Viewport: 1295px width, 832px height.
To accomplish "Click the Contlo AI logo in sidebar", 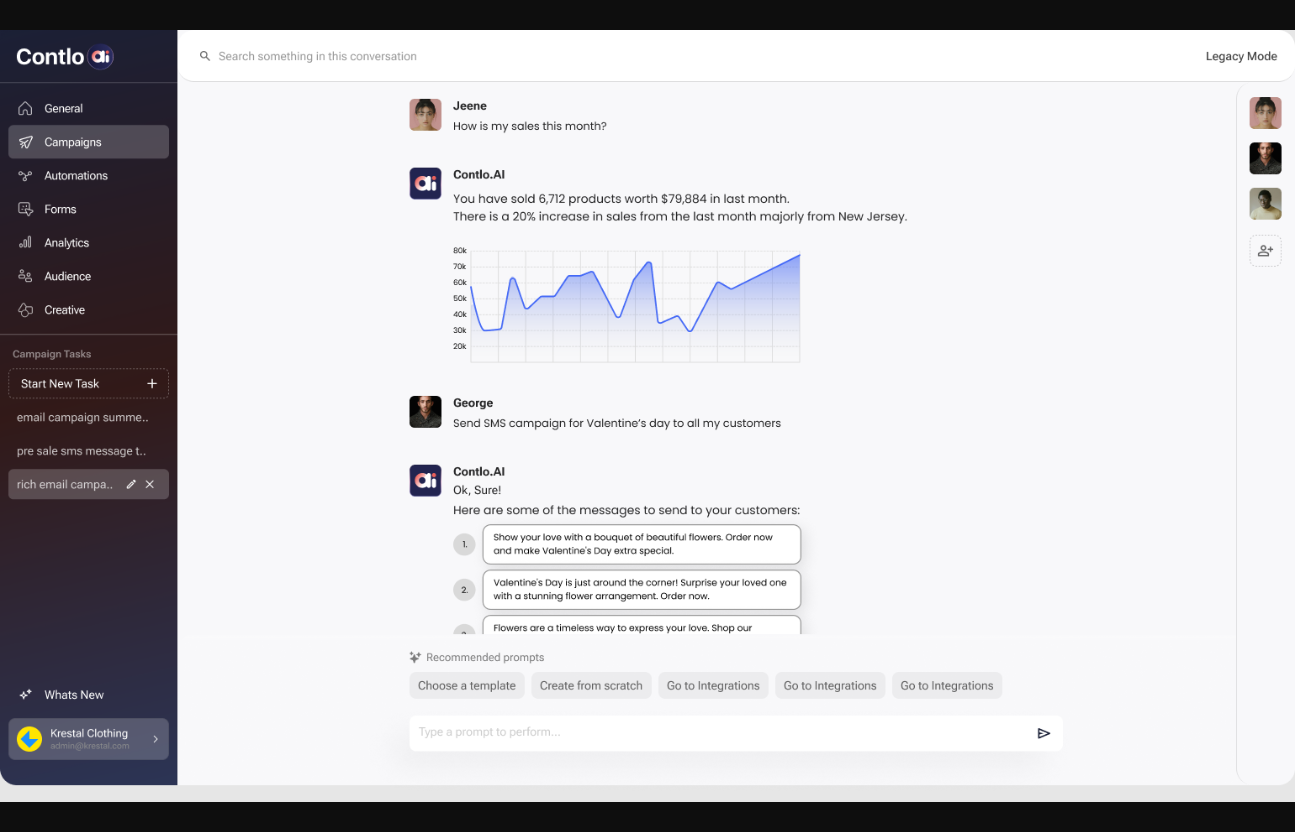I will (65, 57).
